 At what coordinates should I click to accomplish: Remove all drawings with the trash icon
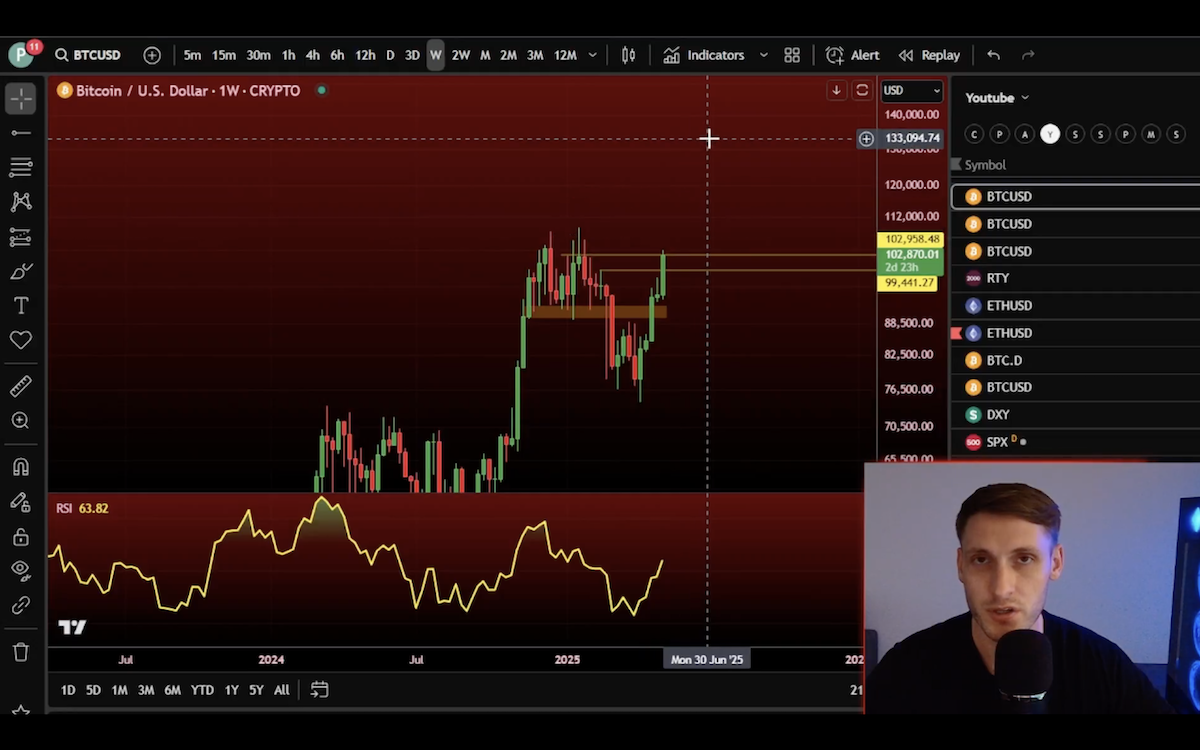[21, 651]
